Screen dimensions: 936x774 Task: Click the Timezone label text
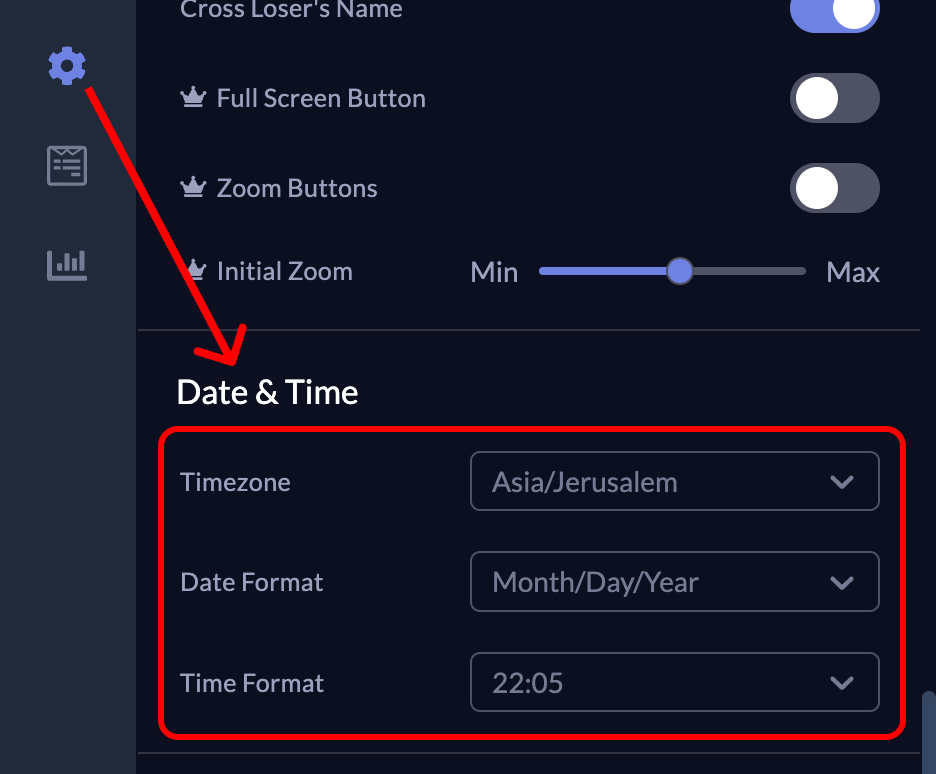pos(235,482)
